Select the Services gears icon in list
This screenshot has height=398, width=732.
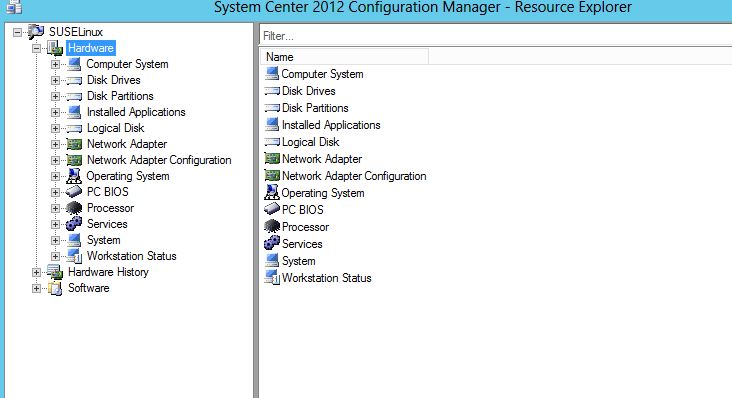click(272, 243)
